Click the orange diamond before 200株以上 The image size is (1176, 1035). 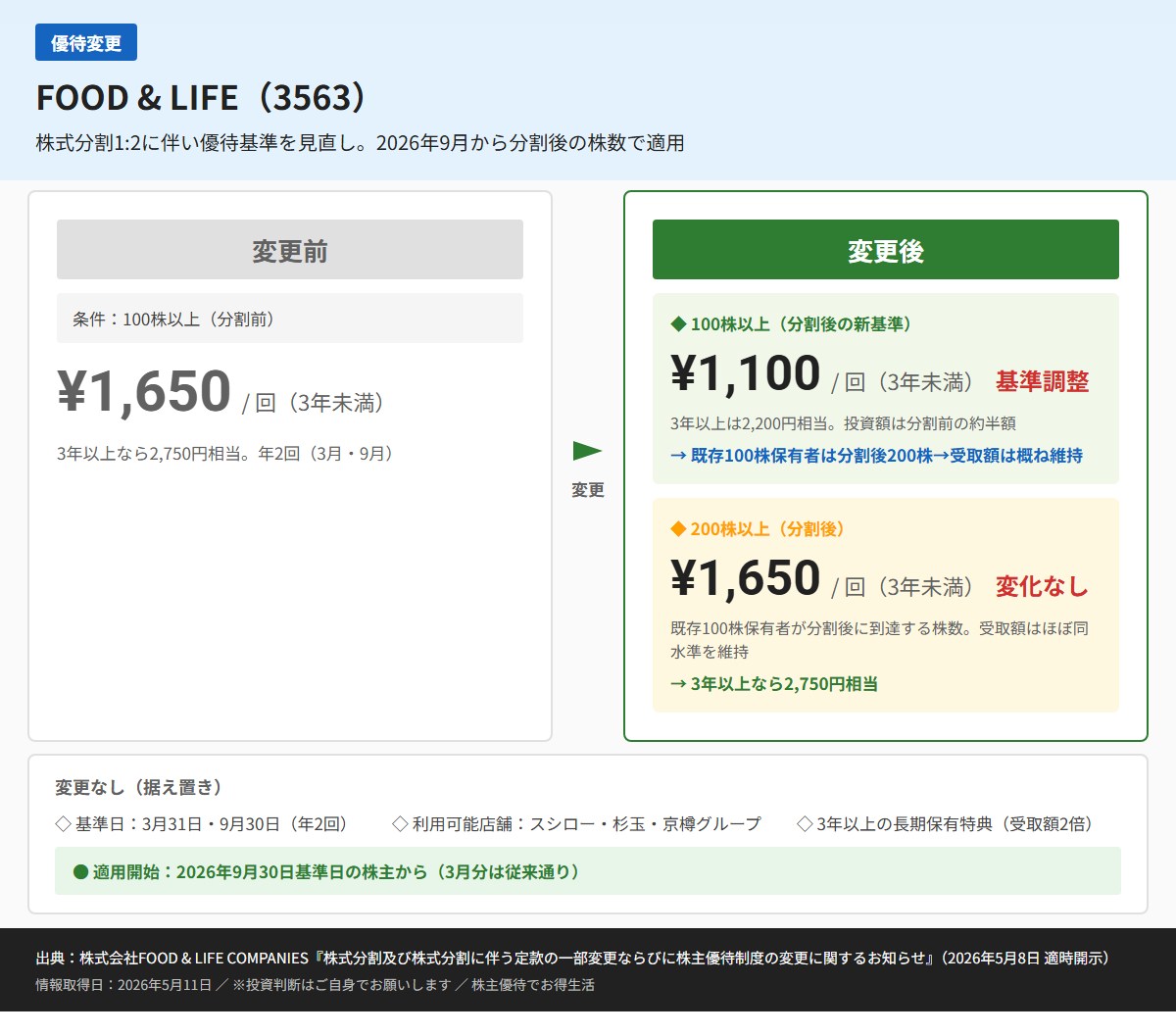pyautogui.click(x=678, y=529)
